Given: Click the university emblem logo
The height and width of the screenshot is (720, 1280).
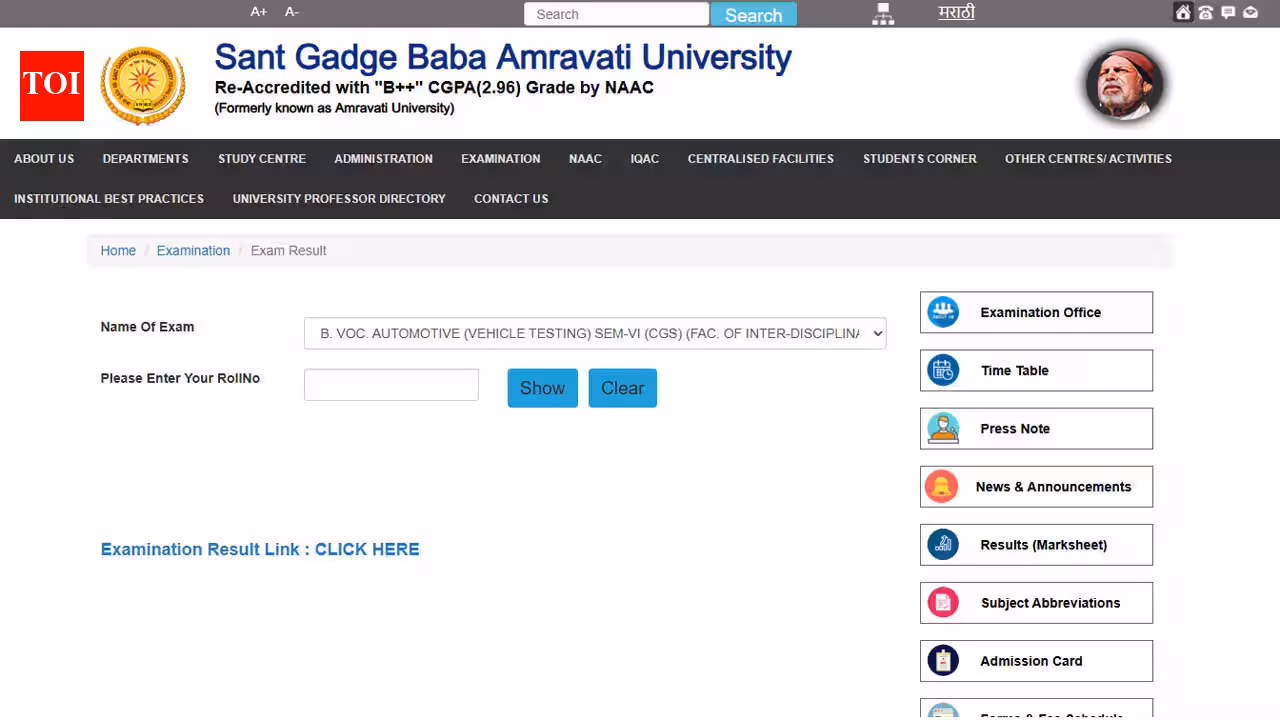Looking at the screenshot, I should [143, 86].
